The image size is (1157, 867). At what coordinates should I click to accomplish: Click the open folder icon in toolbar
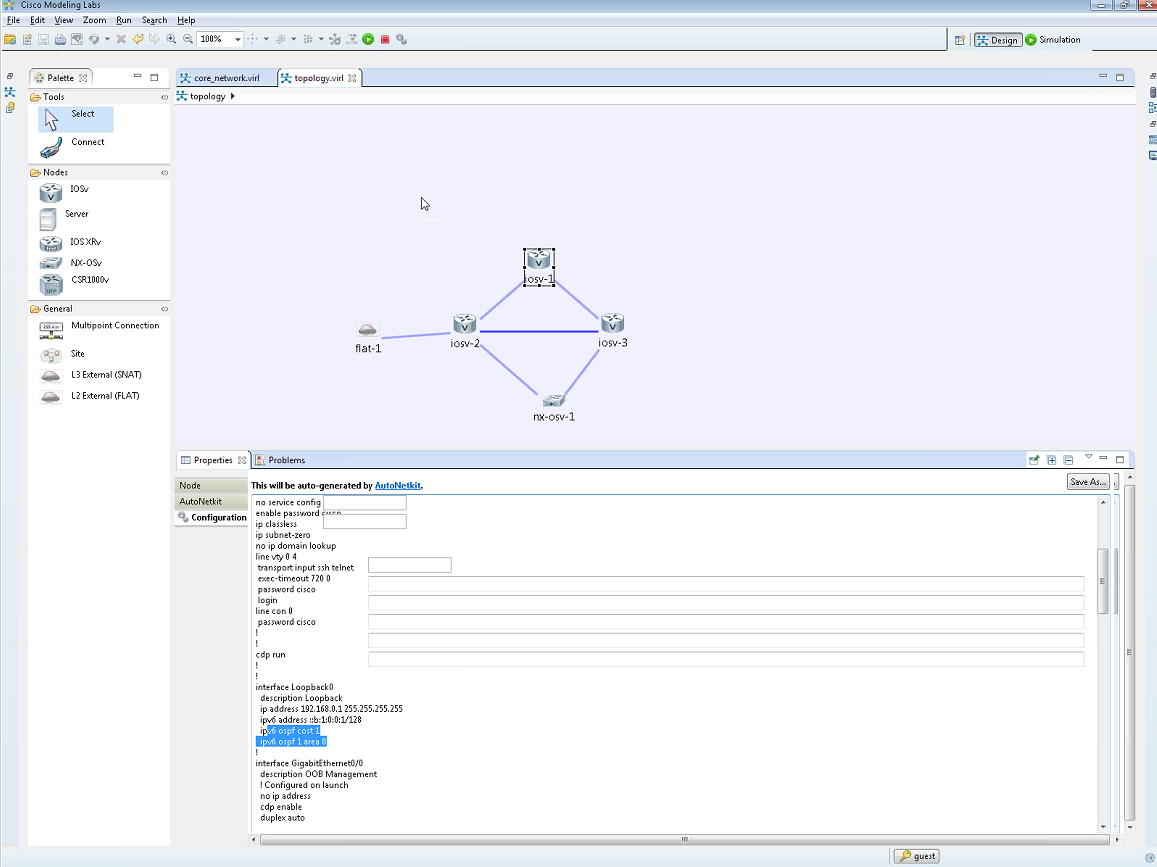pyautogui.click(x=10, y=39)
